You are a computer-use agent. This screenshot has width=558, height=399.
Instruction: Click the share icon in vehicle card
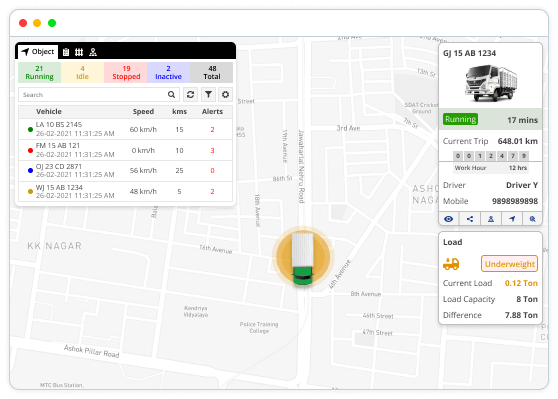pos(470,219)
